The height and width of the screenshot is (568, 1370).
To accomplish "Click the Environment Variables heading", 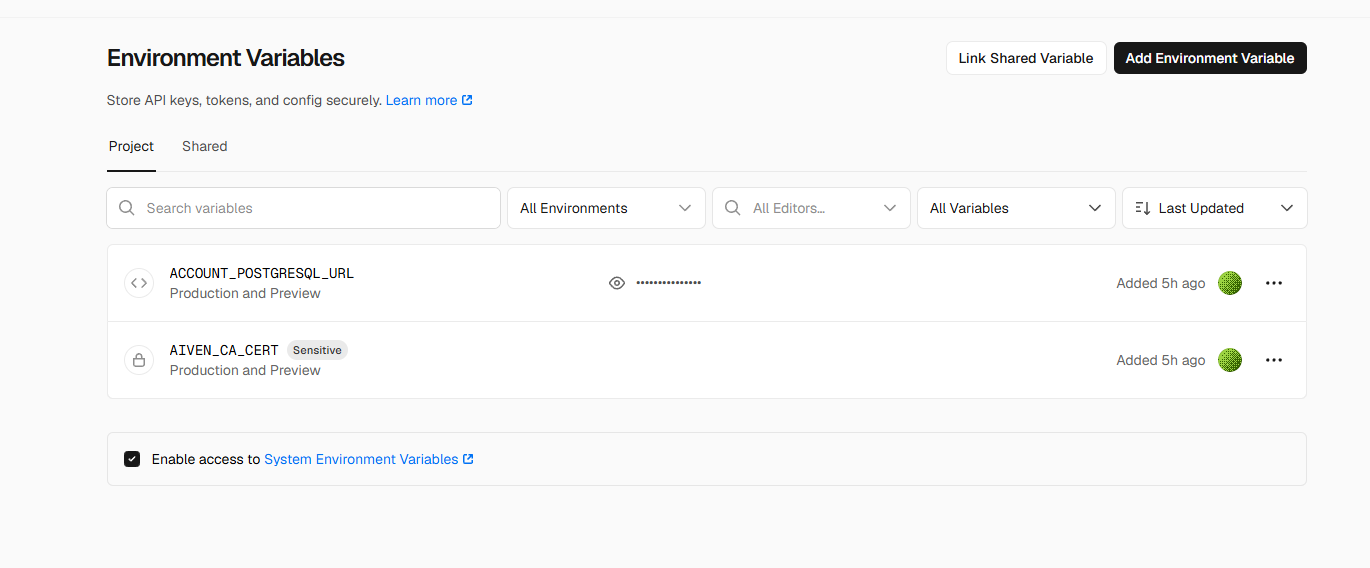I will tap(226, 58).
